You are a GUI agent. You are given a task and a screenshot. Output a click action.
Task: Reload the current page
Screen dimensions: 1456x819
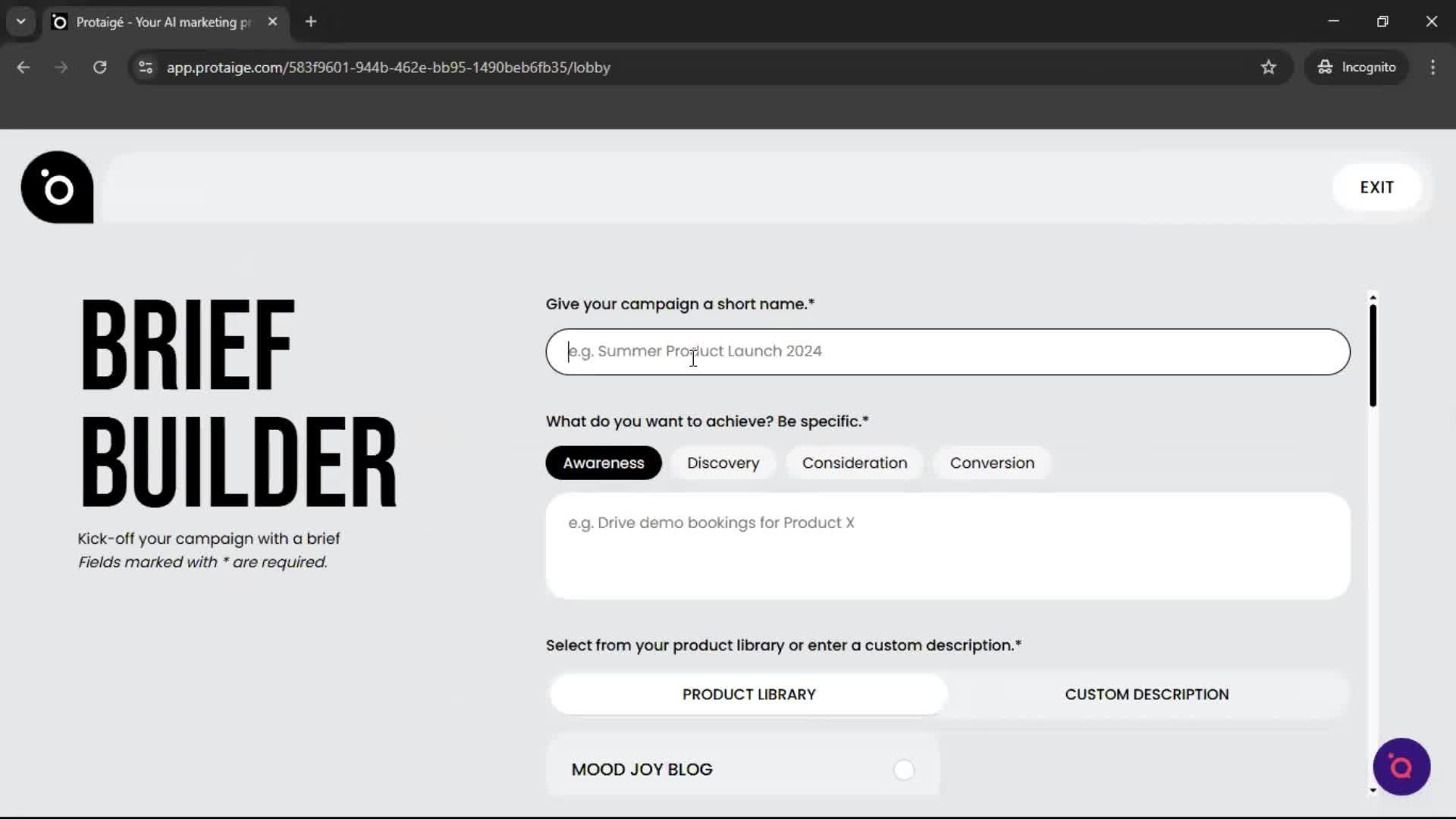99,67
